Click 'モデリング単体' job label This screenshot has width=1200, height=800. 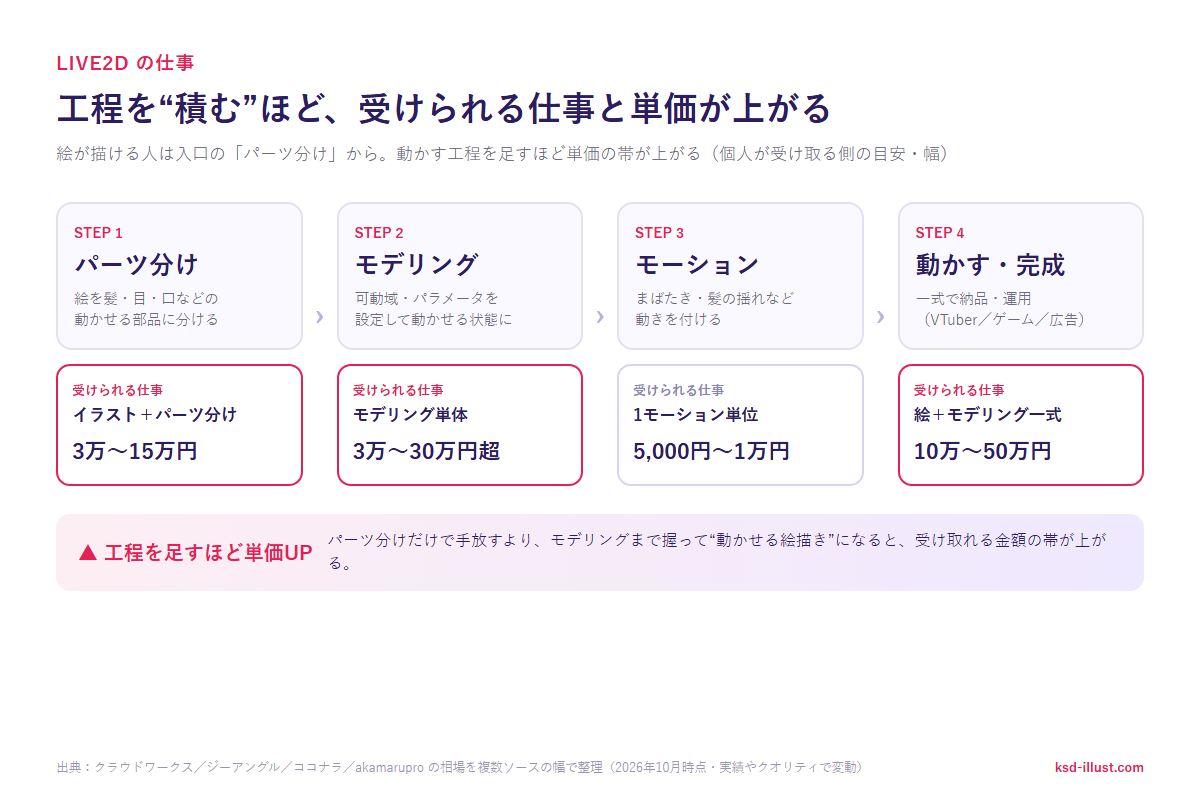[410, 414]
